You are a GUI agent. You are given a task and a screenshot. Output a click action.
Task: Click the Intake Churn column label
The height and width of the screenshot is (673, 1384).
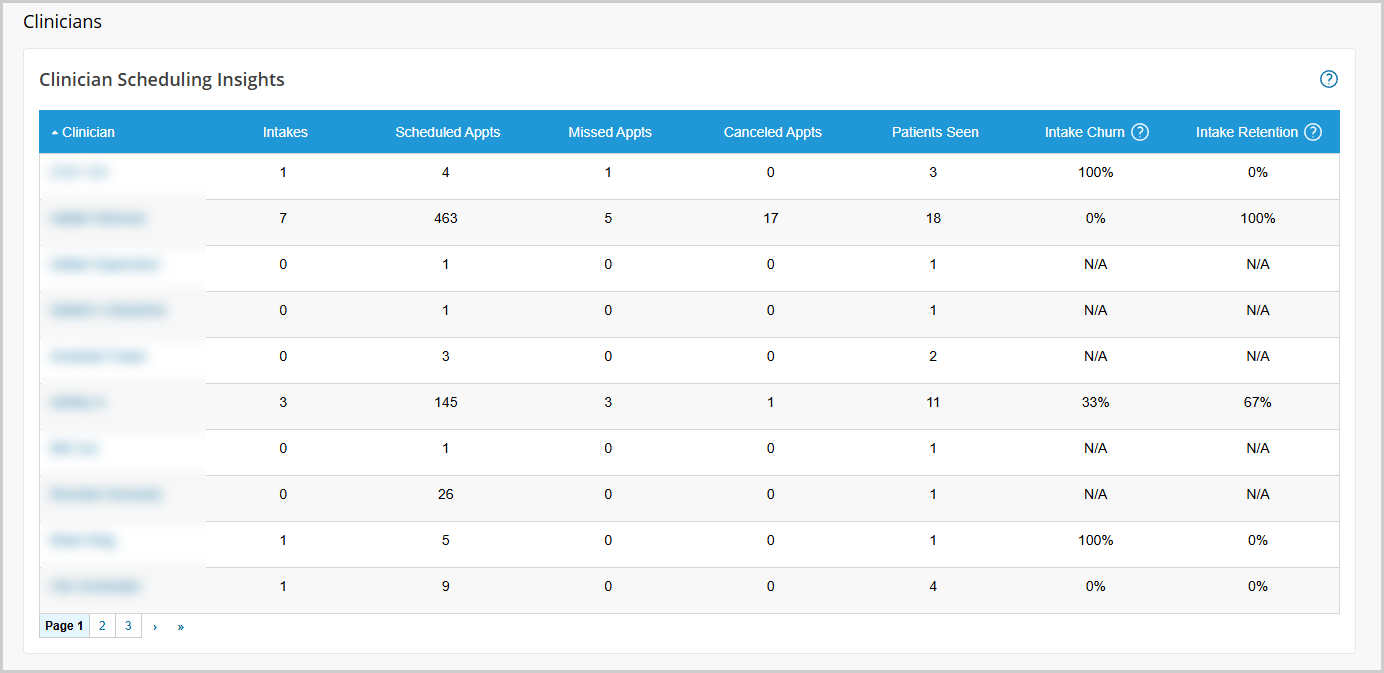1084,132
